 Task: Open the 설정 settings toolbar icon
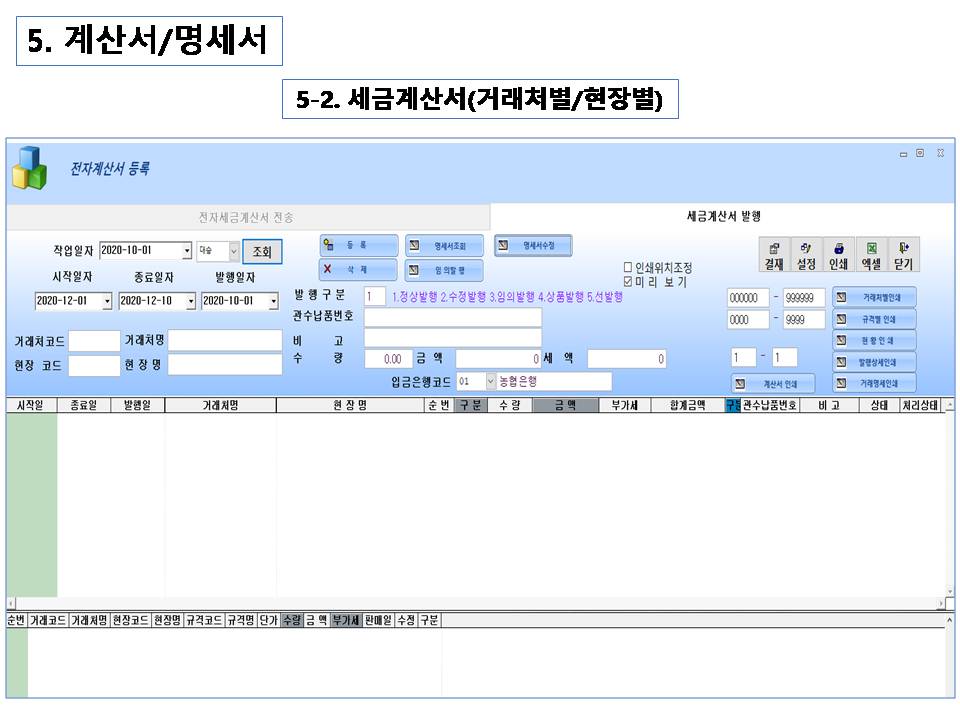[x=806, y=255]
